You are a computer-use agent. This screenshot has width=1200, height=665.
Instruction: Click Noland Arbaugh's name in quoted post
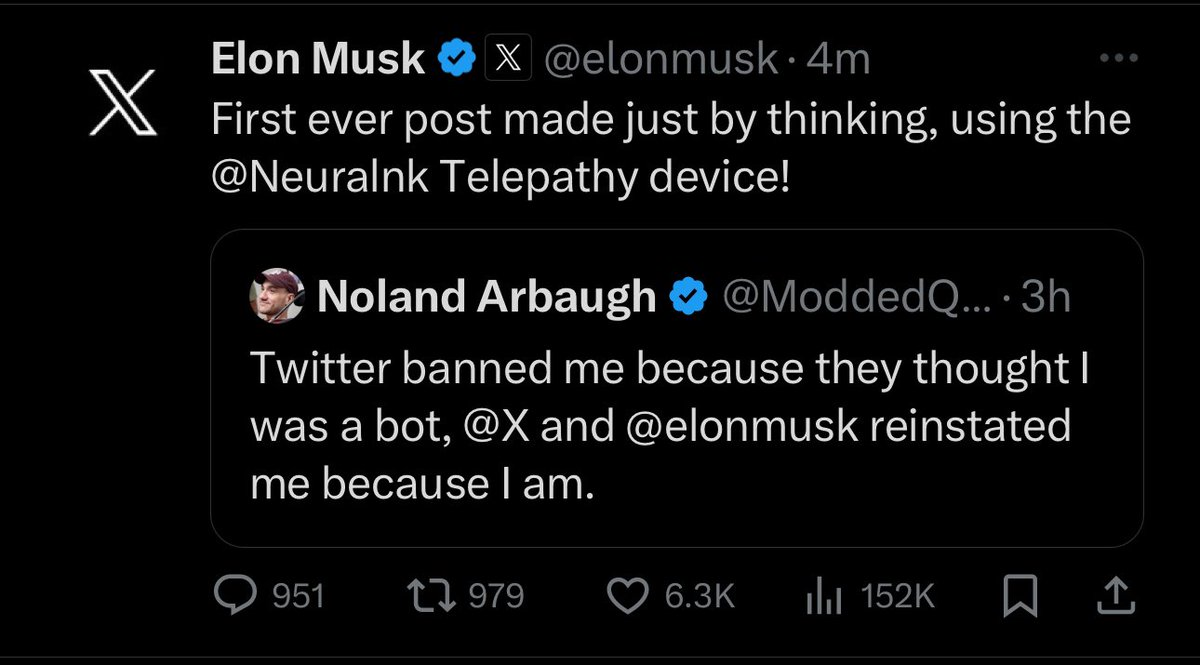pos(486,297)
